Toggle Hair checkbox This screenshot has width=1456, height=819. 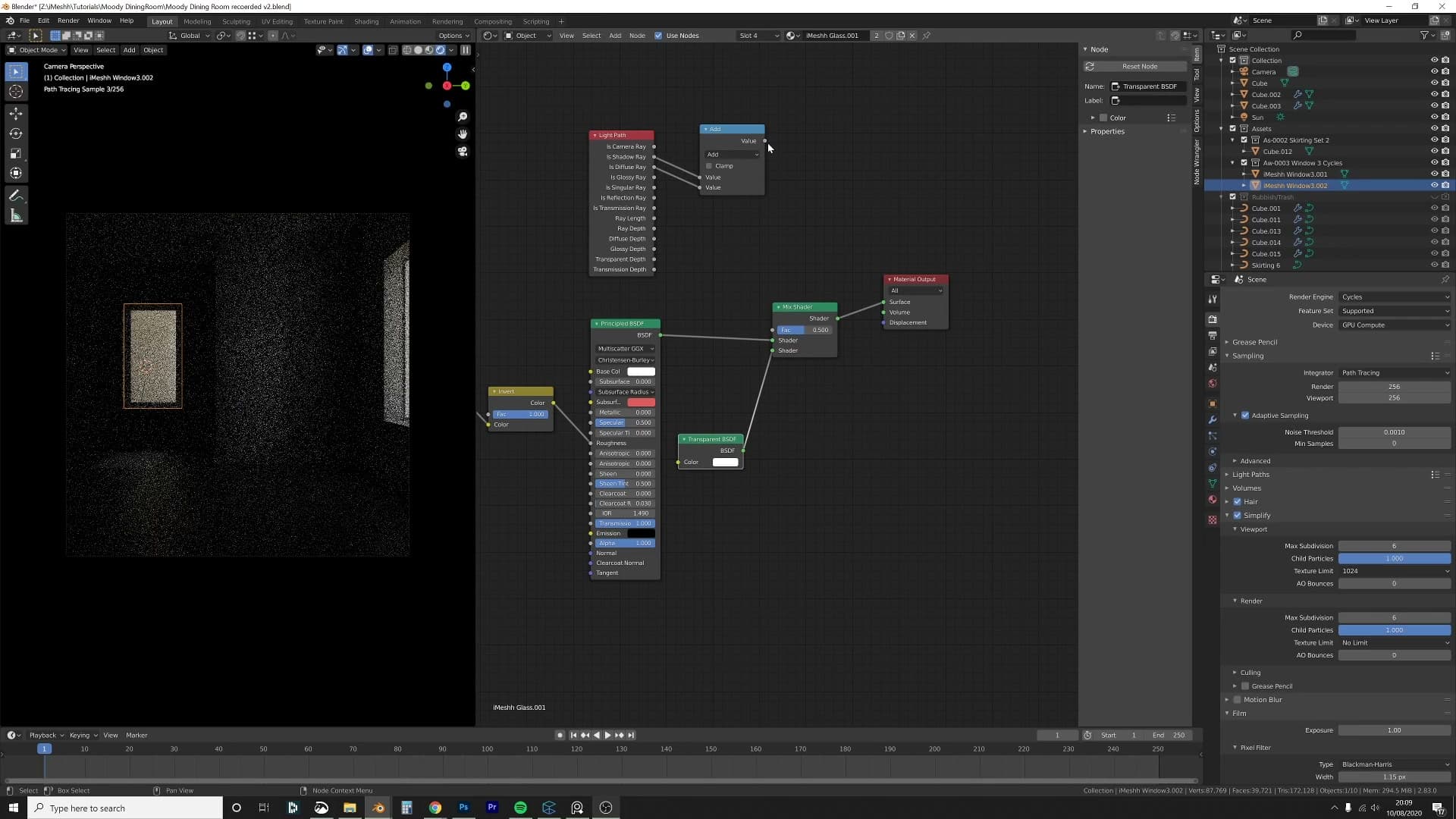tap(1238, 502)
